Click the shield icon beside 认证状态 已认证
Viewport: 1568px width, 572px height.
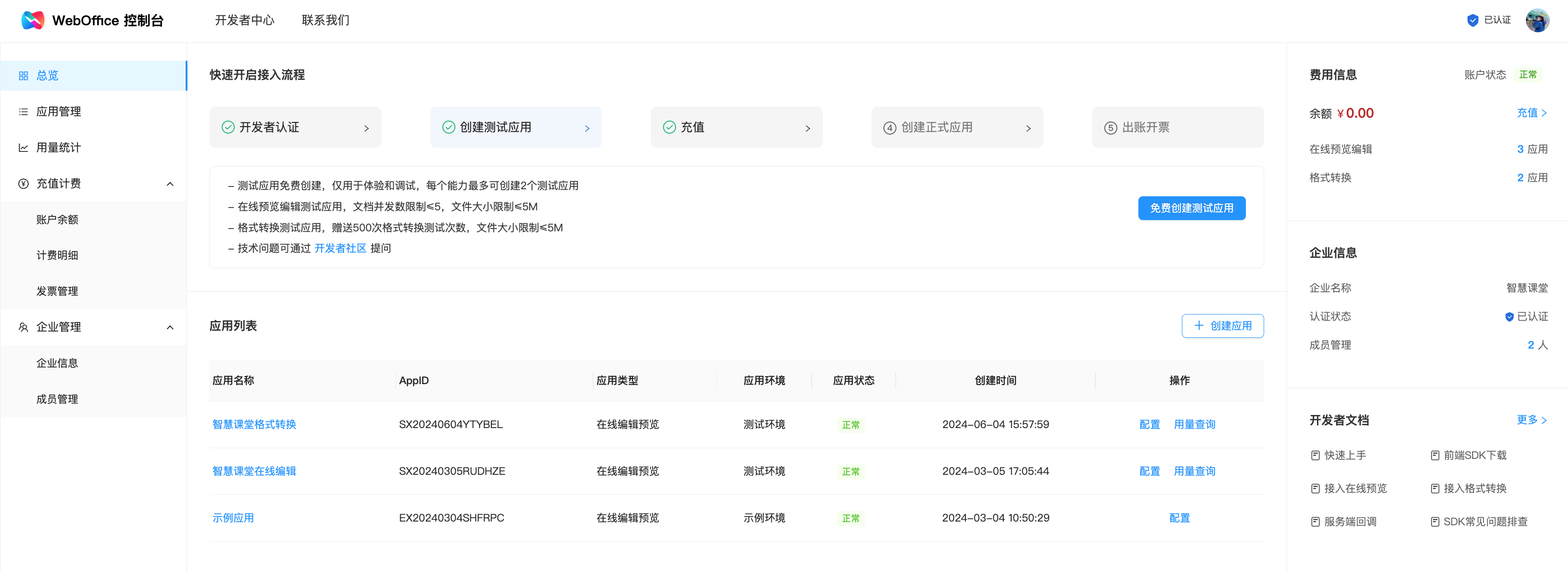tap(1509, 316)
